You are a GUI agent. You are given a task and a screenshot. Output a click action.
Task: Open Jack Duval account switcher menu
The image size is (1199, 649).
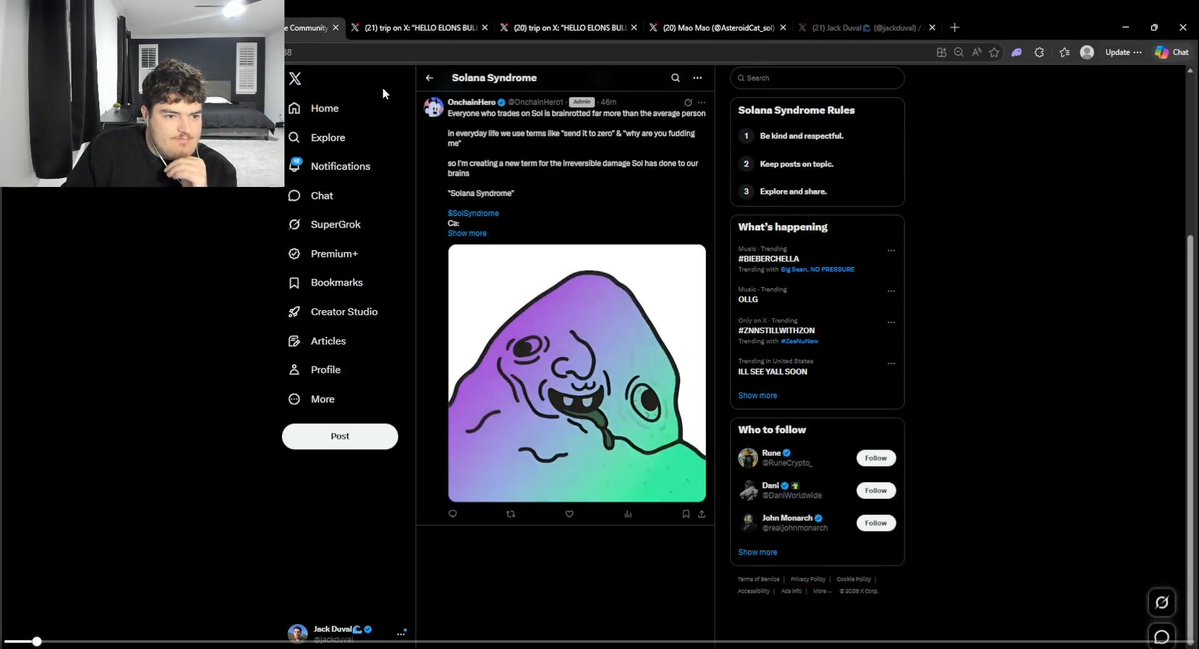tap(347, 633)
